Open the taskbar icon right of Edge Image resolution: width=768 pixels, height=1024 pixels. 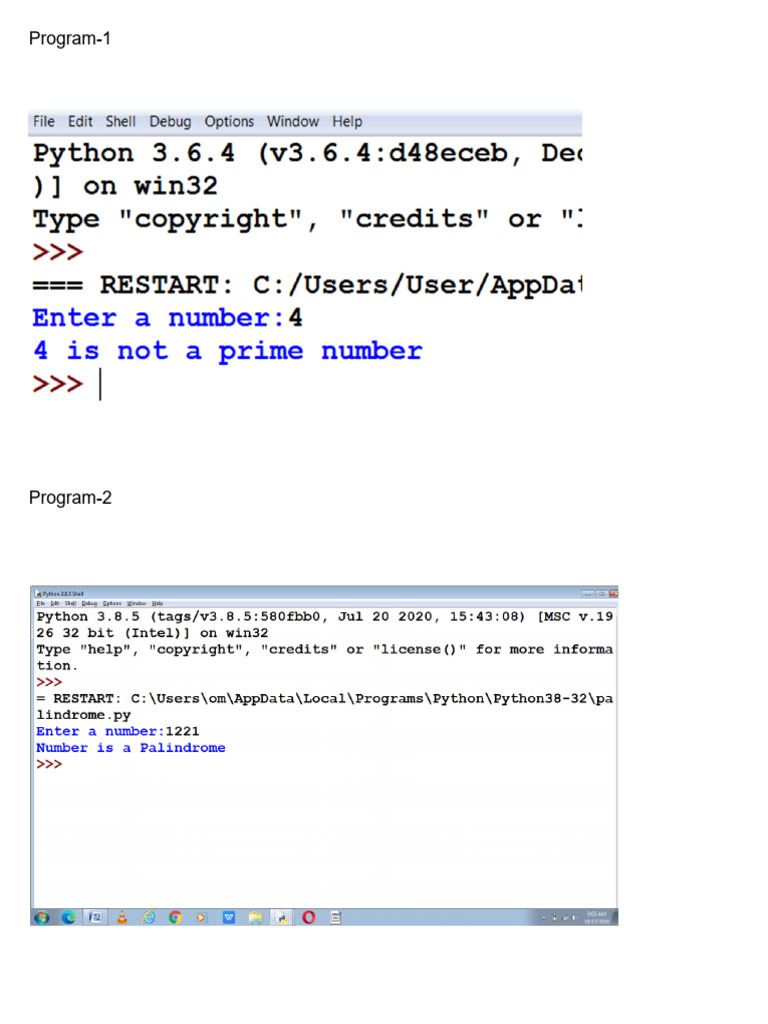[95, 918]
